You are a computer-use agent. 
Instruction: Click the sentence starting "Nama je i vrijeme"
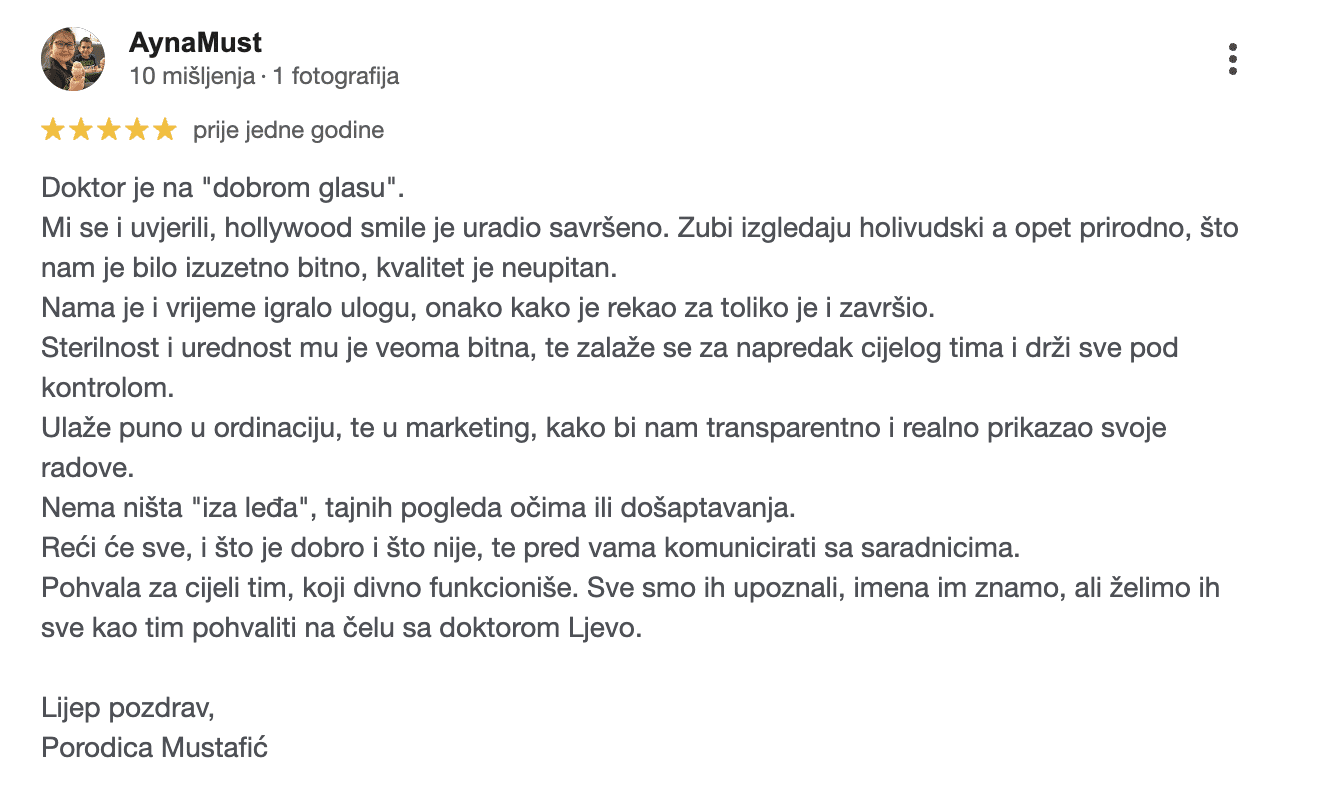[x=488, y=308]
